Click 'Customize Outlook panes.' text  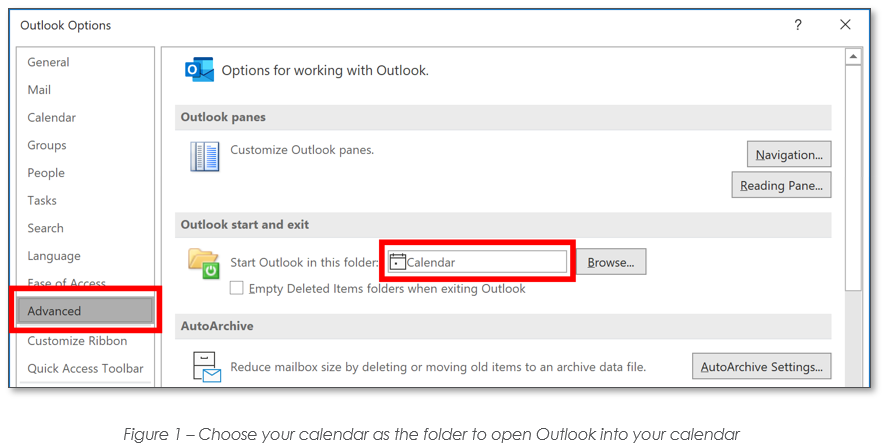(302, 150)
